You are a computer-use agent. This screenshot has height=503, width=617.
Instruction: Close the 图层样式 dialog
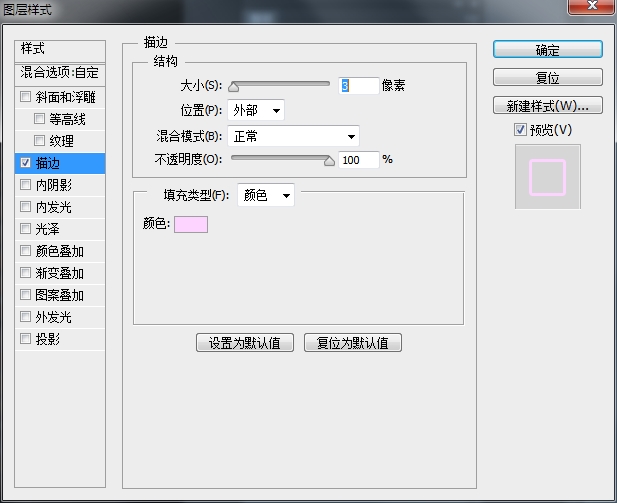pyautogui.click(x=591, y=6)
